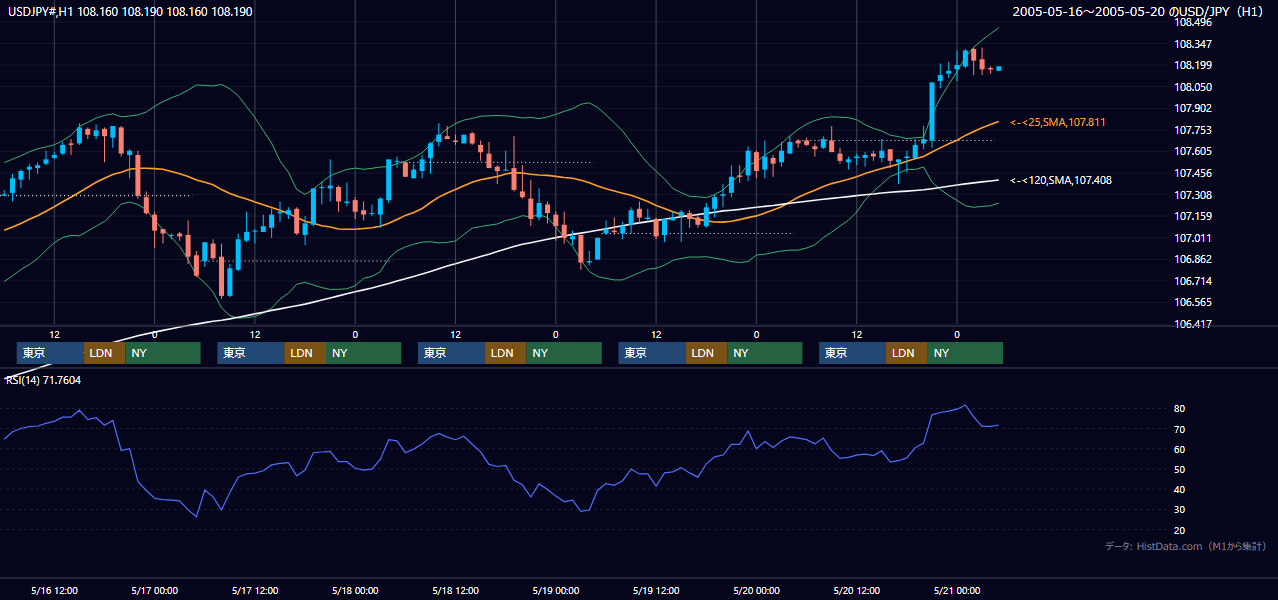Click the 5/18 12:00 time axis label

456,590
